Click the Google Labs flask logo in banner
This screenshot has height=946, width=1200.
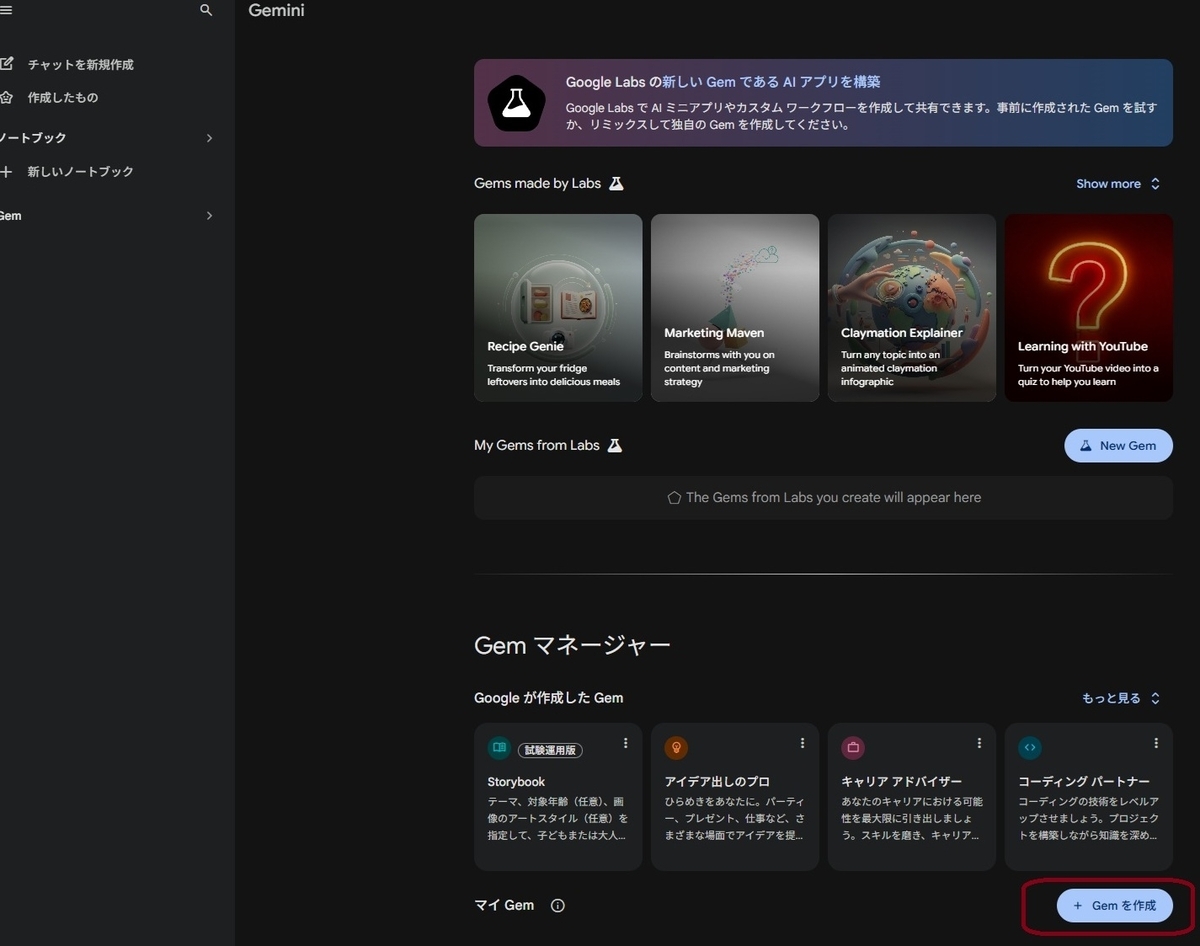(x=516, y=103)
